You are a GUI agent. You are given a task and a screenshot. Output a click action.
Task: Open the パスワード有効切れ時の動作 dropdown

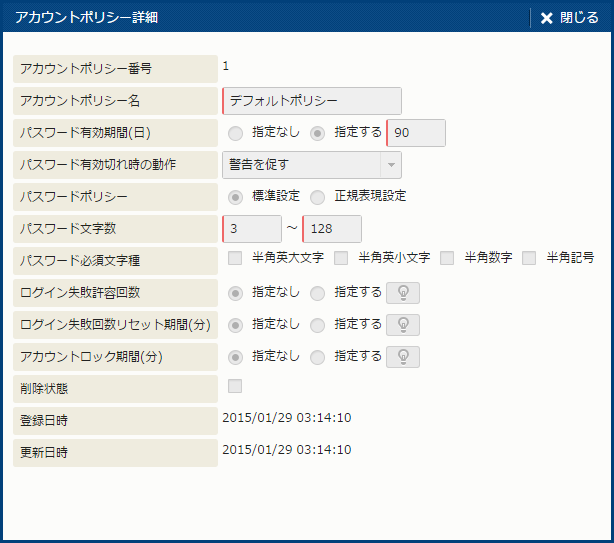[x=311, y=164]
